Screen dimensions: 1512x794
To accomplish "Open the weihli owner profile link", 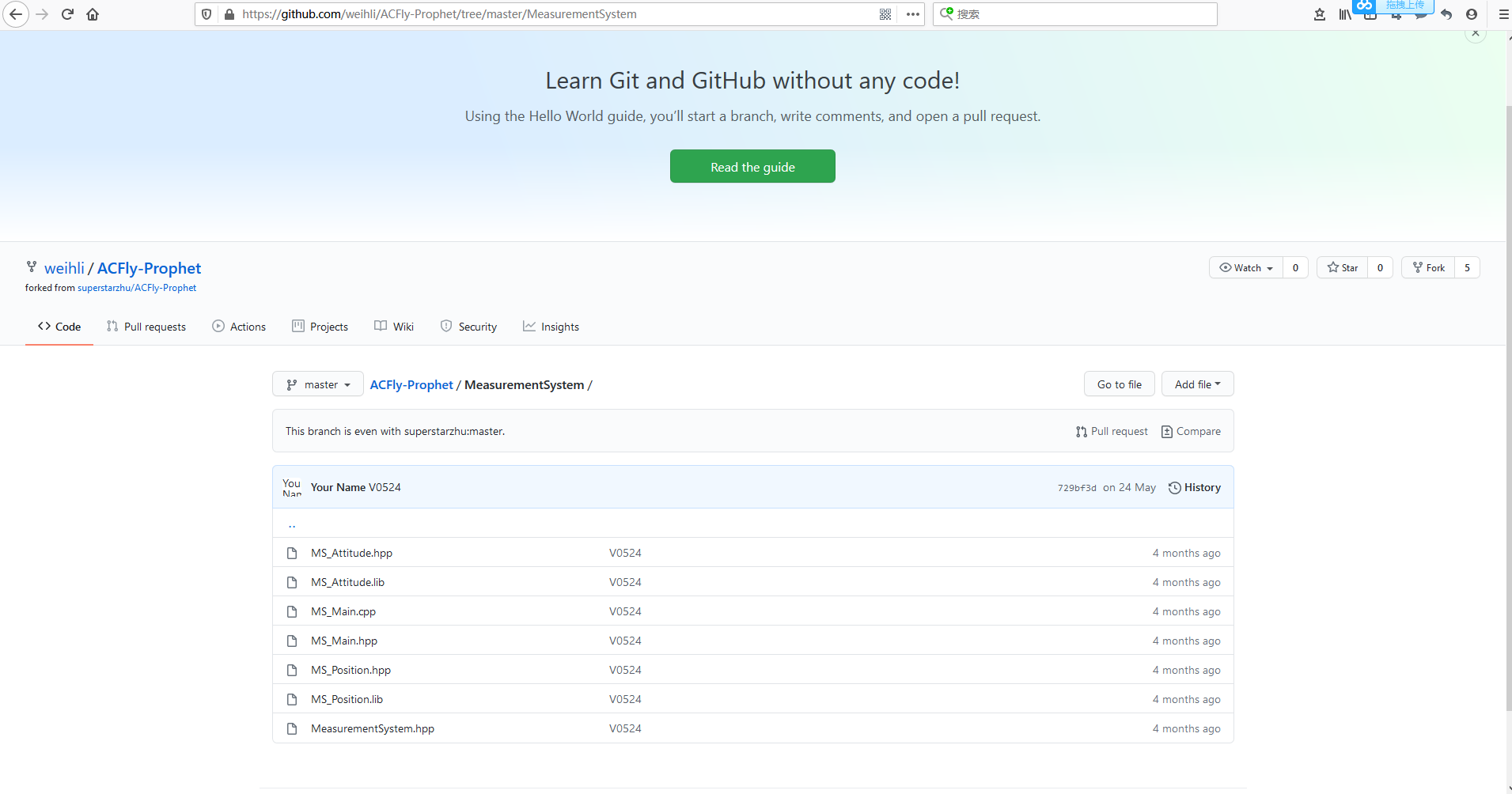I will (x=64, y=268).
